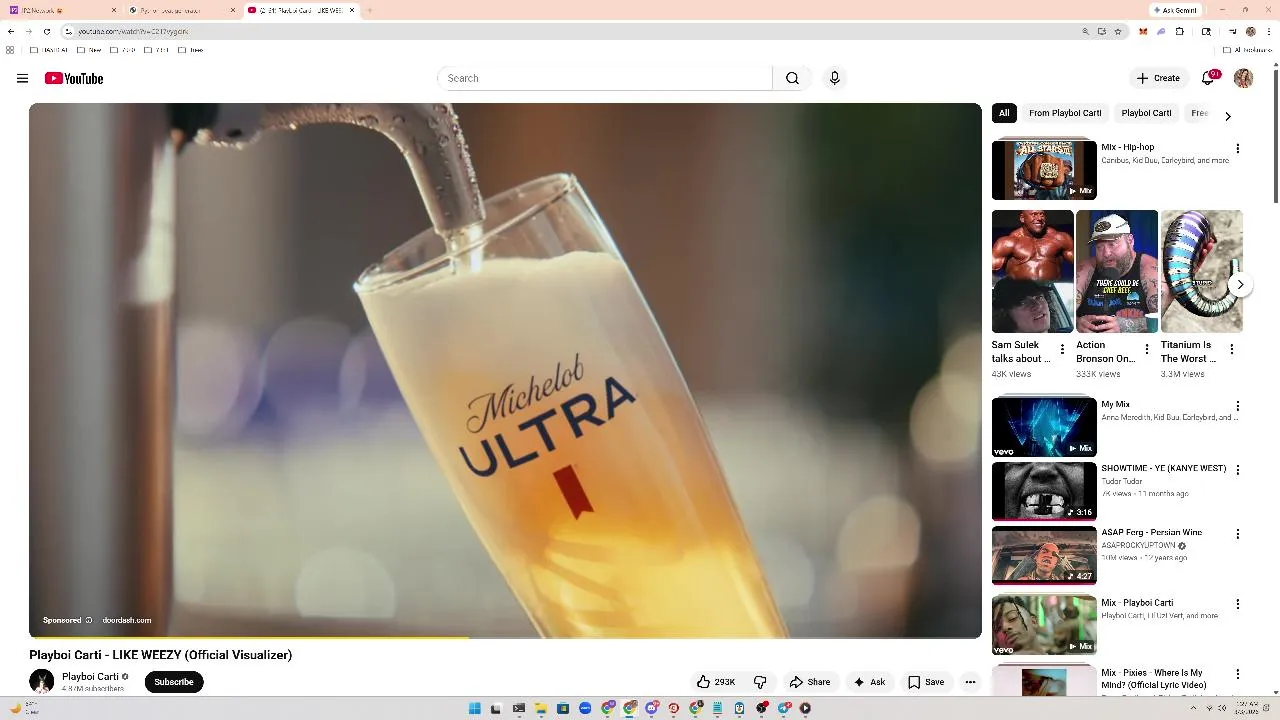The image size is (1280, 720).
Task: Open ASAP Ferg Persian Wine thumbnail
Action: coord(1044,555)
